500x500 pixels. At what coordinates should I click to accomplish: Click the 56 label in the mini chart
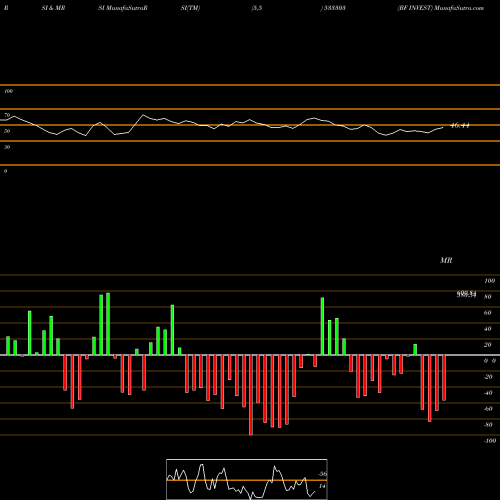[323, 474]
